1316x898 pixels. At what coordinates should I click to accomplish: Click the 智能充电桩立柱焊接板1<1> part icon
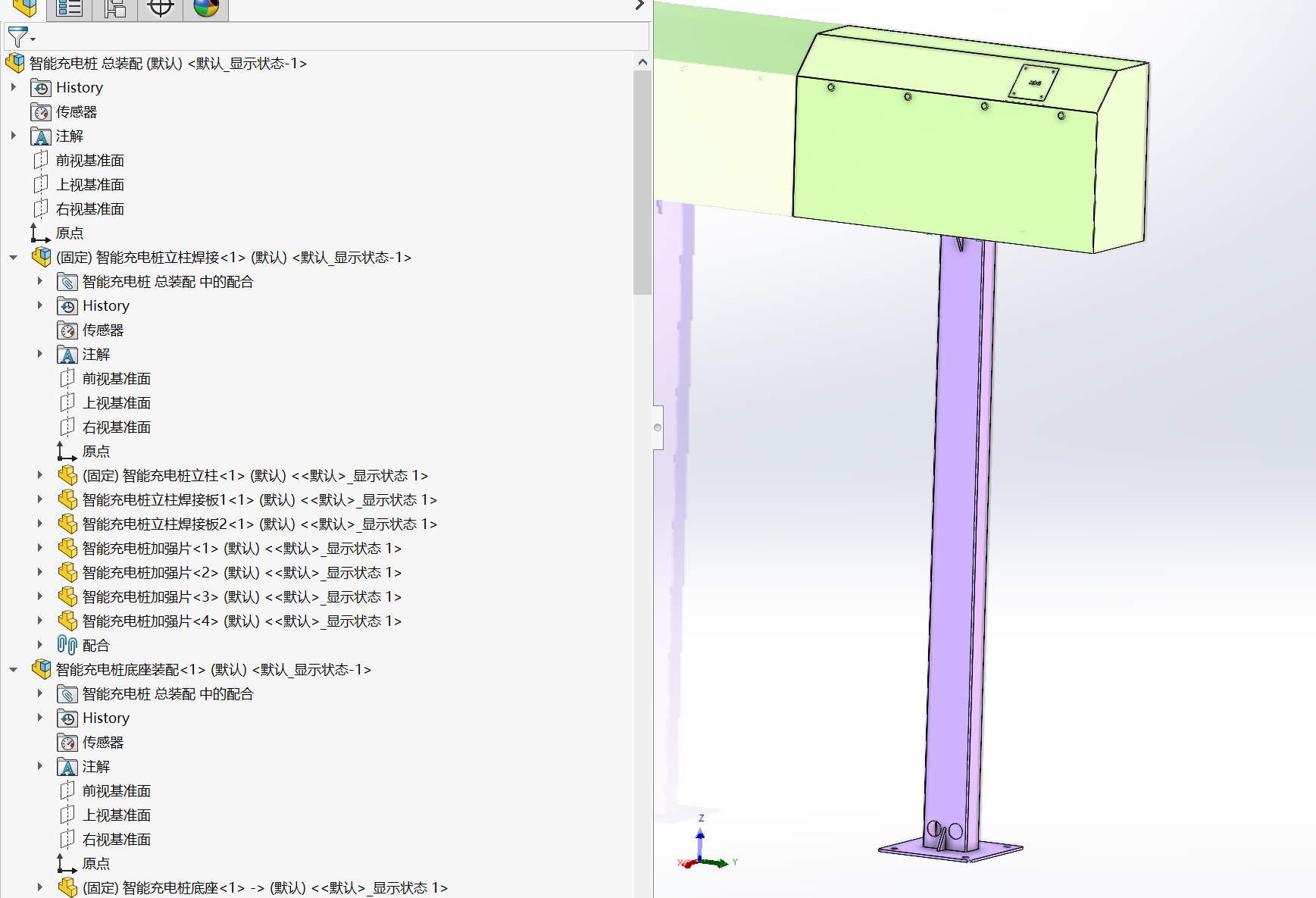67,499
